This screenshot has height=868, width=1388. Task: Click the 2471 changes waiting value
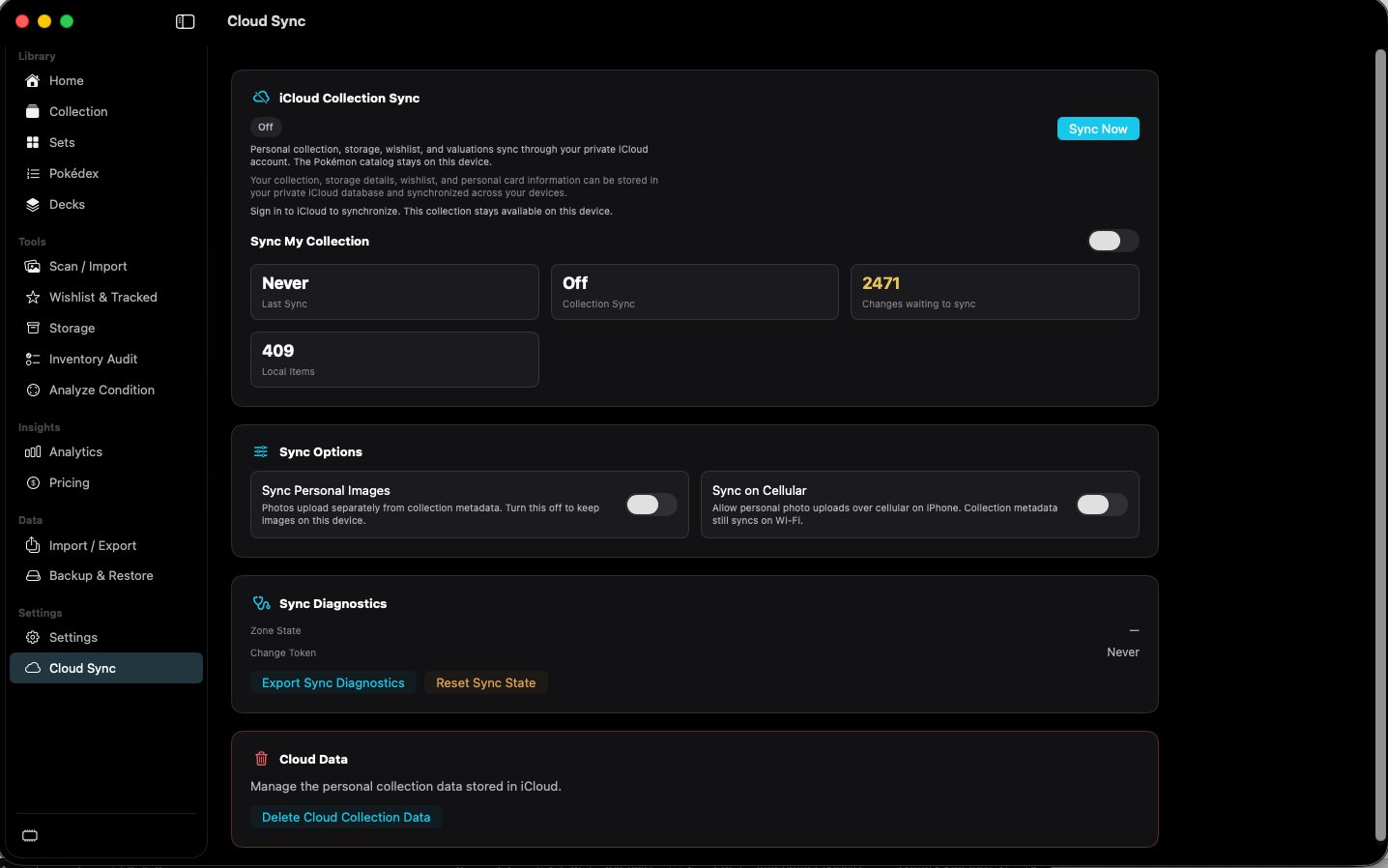click(x=881, y=283)
